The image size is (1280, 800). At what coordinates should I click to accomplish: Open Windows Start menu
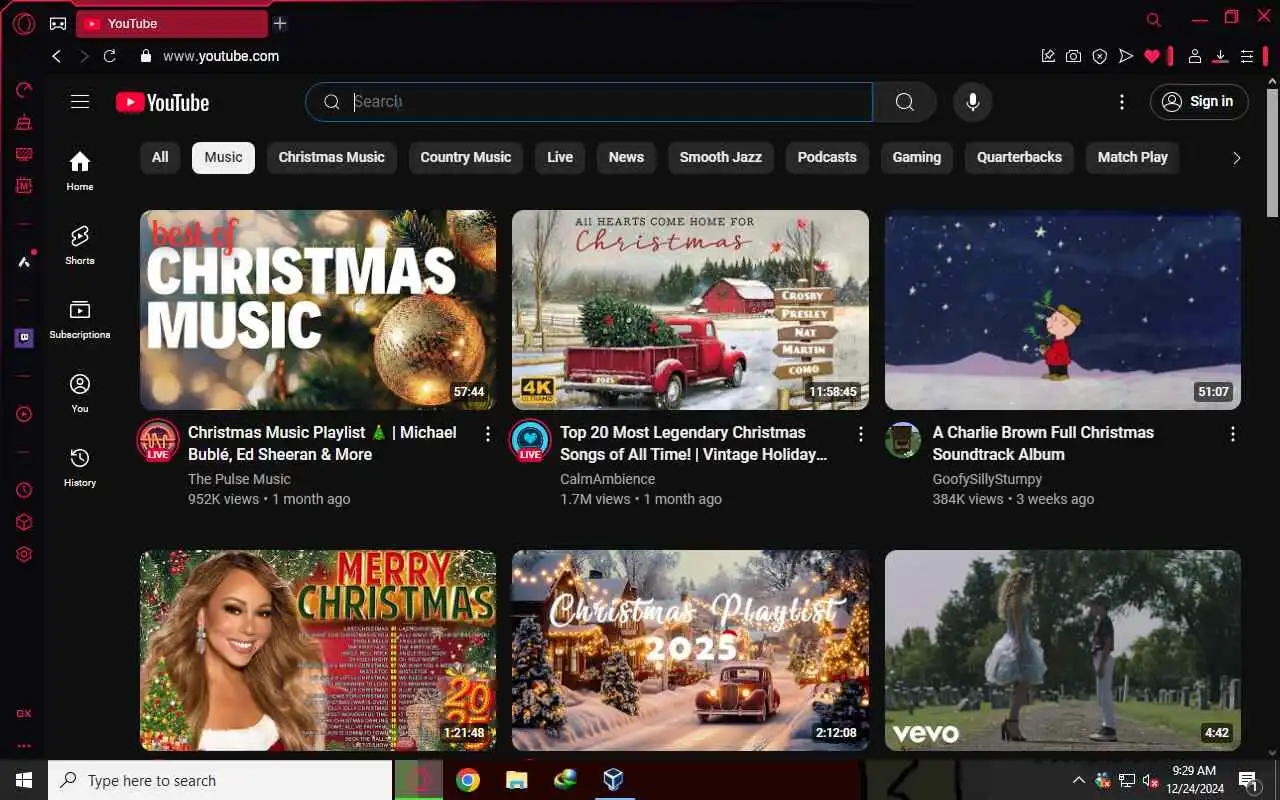coord(24,780)
